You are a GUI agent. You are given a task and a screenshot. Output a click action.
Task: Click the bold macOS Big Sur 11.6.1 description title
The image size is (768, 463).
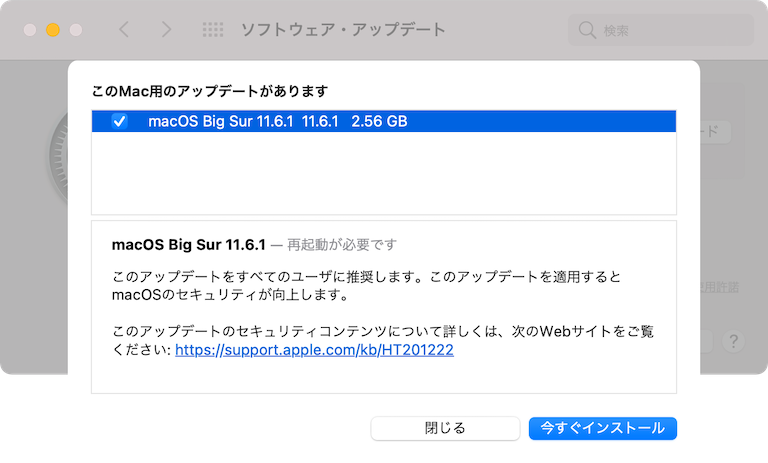coord(189,244)
